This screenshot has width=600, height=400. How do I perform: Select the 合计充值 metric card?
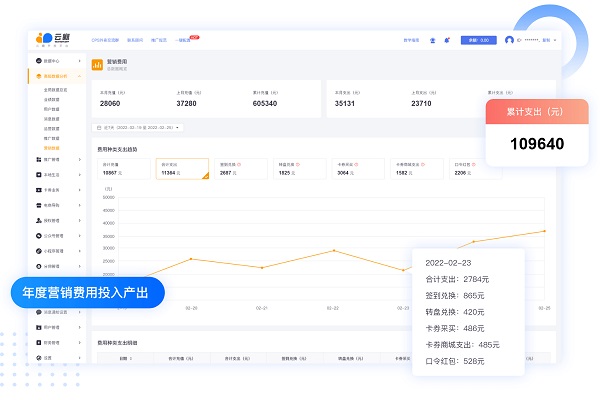point(124,169)
